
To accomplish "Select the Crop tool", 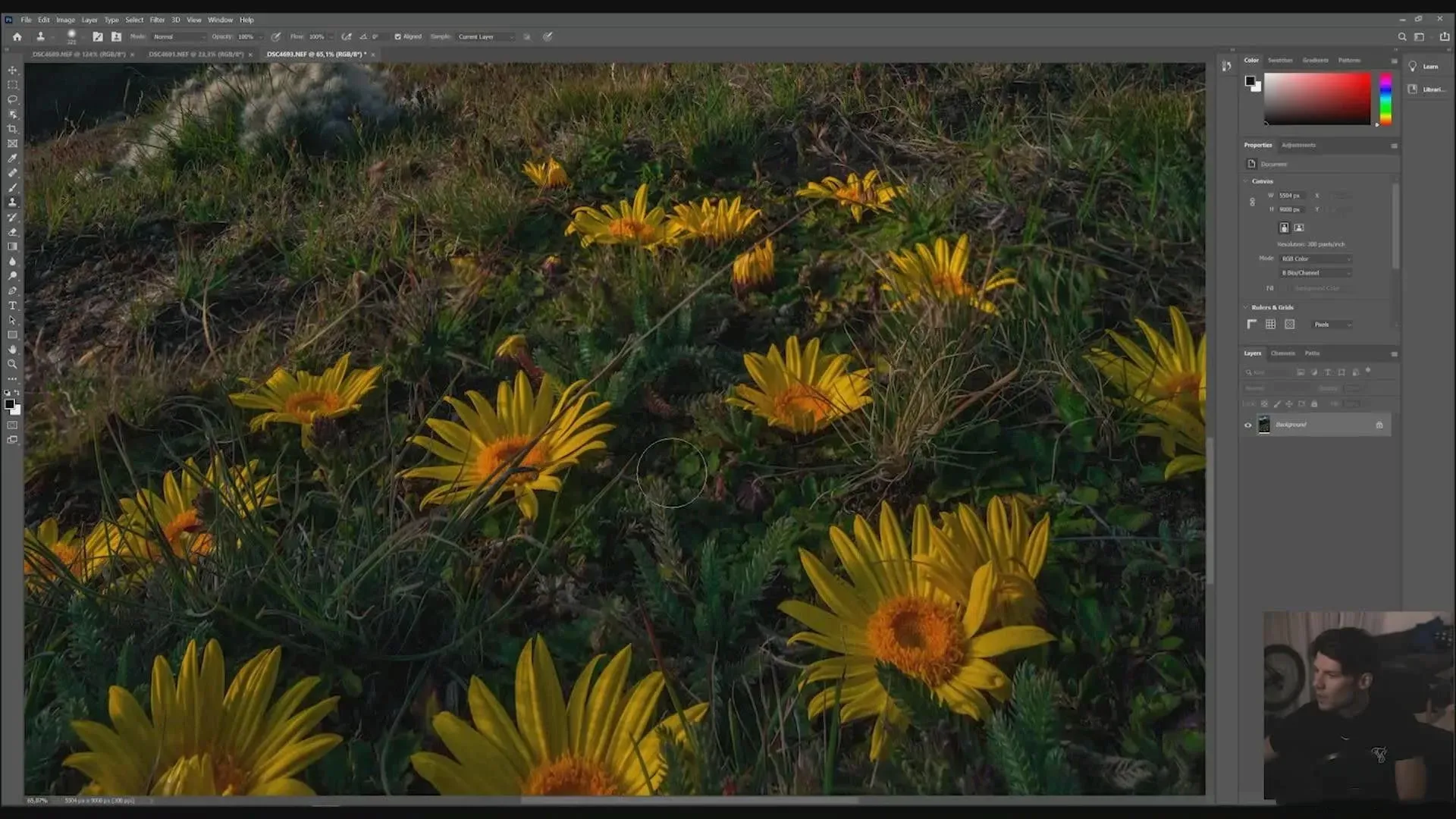I will [12, 129].
